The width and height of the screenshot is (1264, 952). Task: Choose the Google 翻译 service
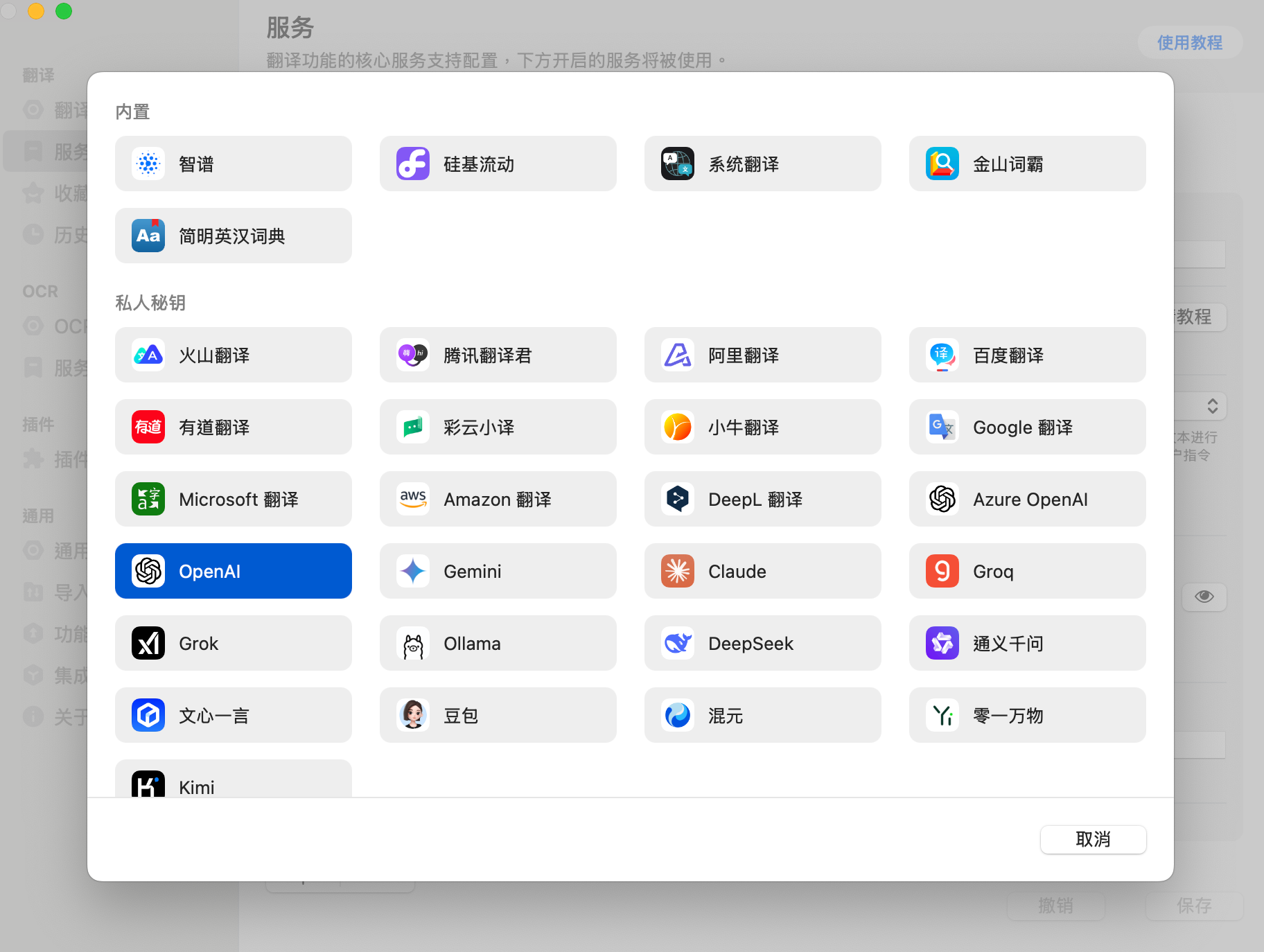click(x=1027, y=427)
